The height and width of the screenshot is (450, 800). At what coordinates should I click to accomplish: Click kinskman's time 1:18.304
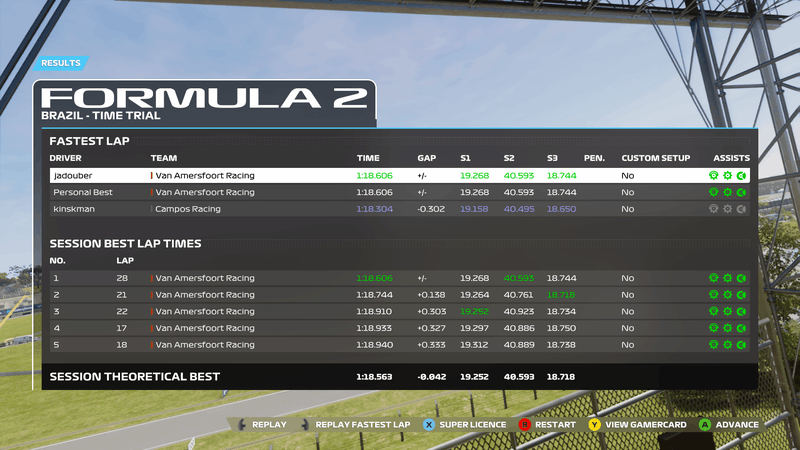374,209
